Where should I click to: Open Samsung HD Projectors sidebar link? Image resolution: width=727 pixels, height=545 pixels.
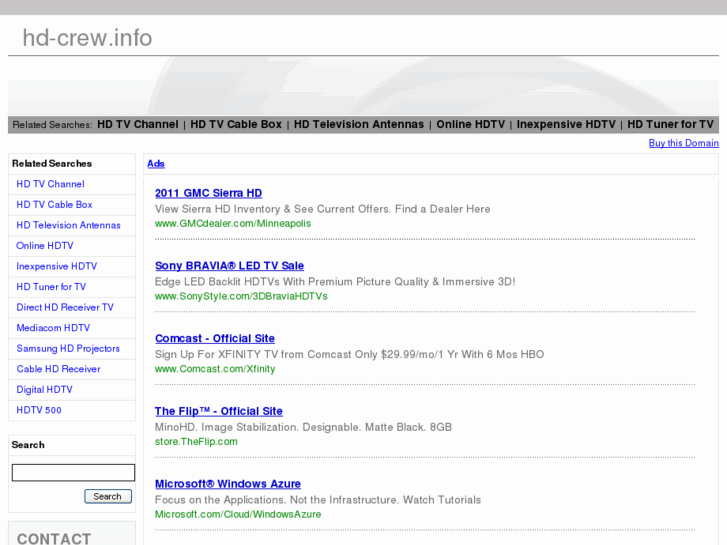click(x=68, y=348)
